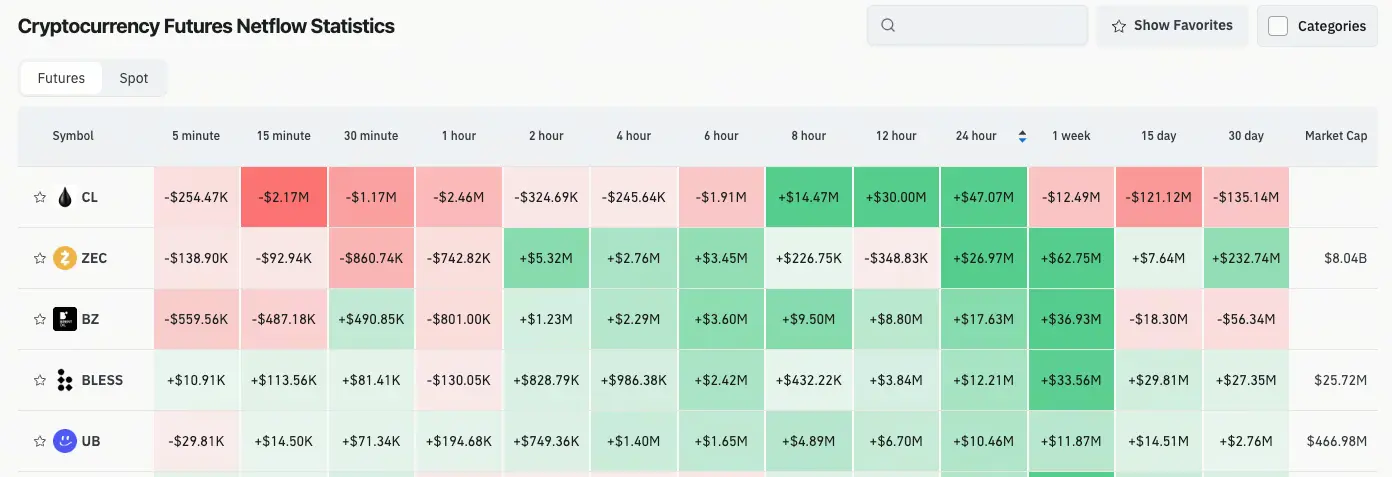The width and height of the screenshot is (1392, 477).
Task: Click the Show Favorites button
Action: tap(1172, 26)
